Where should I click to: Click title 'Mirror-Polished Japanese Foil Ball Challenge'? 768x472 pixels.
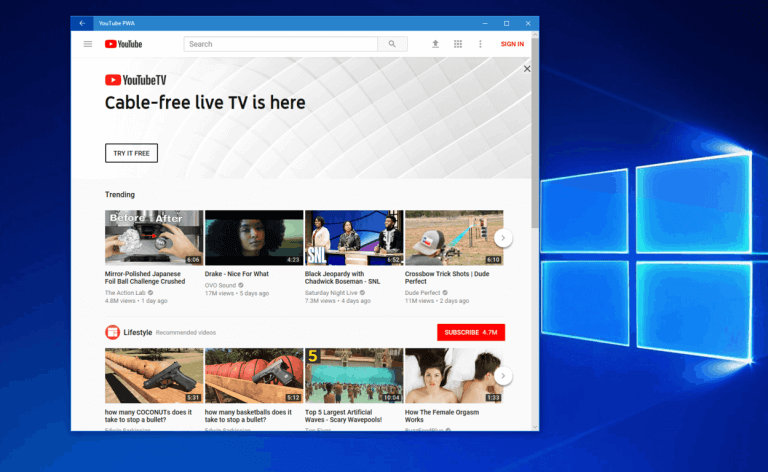145,278
